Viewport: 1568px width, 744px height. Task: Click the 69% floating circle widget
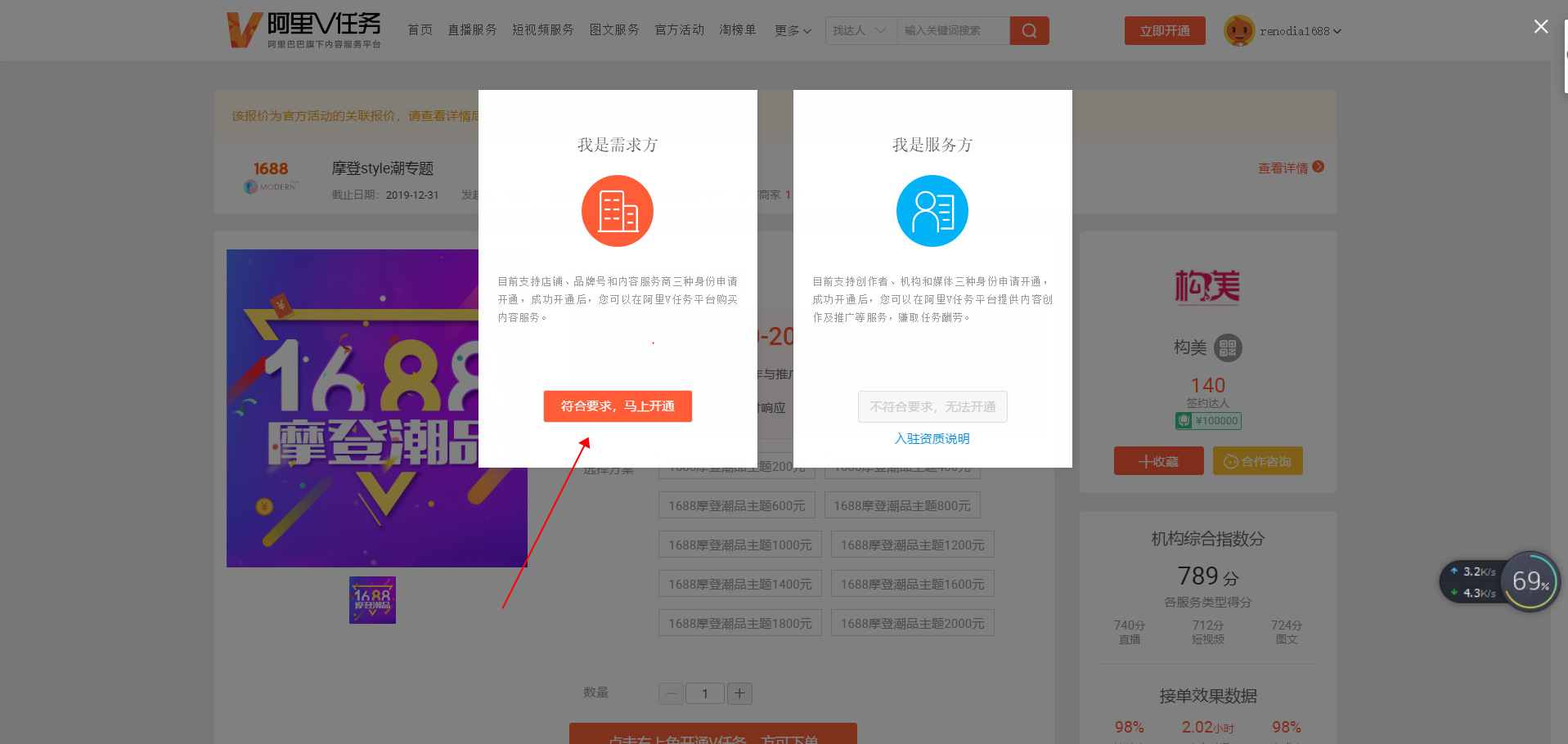pyautogui.click(x=1530, y=581)
